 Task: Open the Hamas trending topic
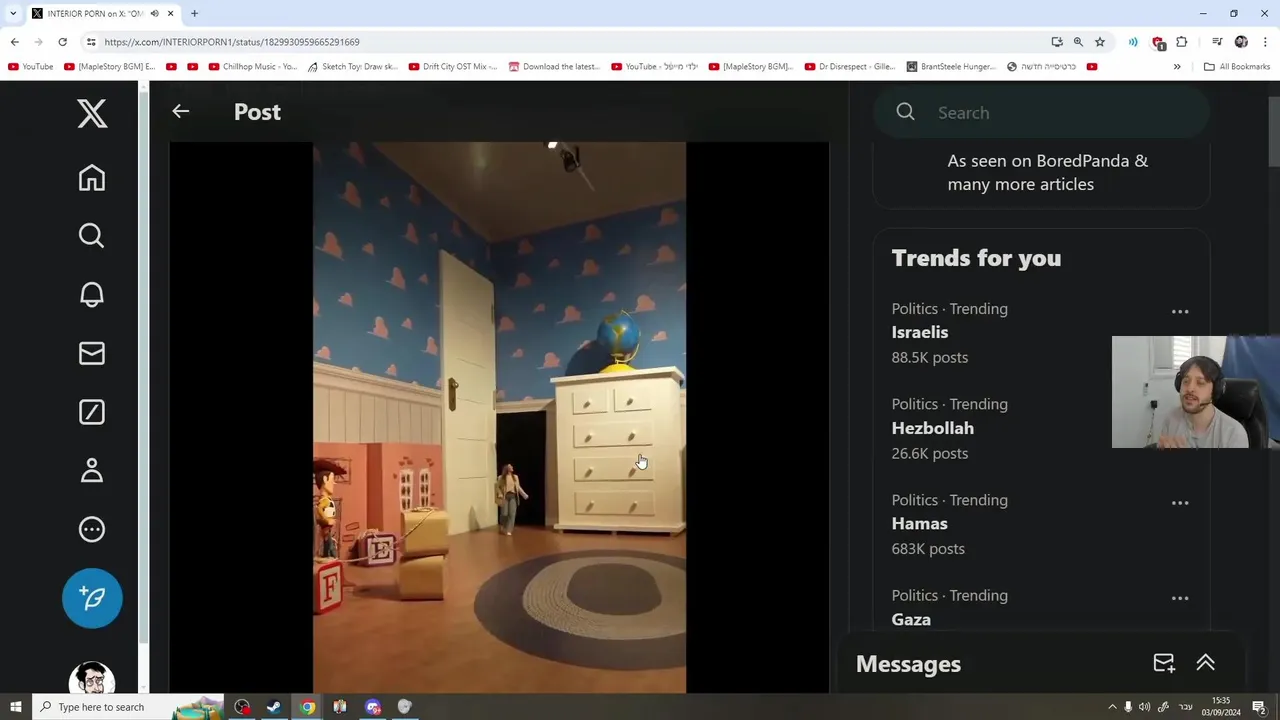click(919, 523)
